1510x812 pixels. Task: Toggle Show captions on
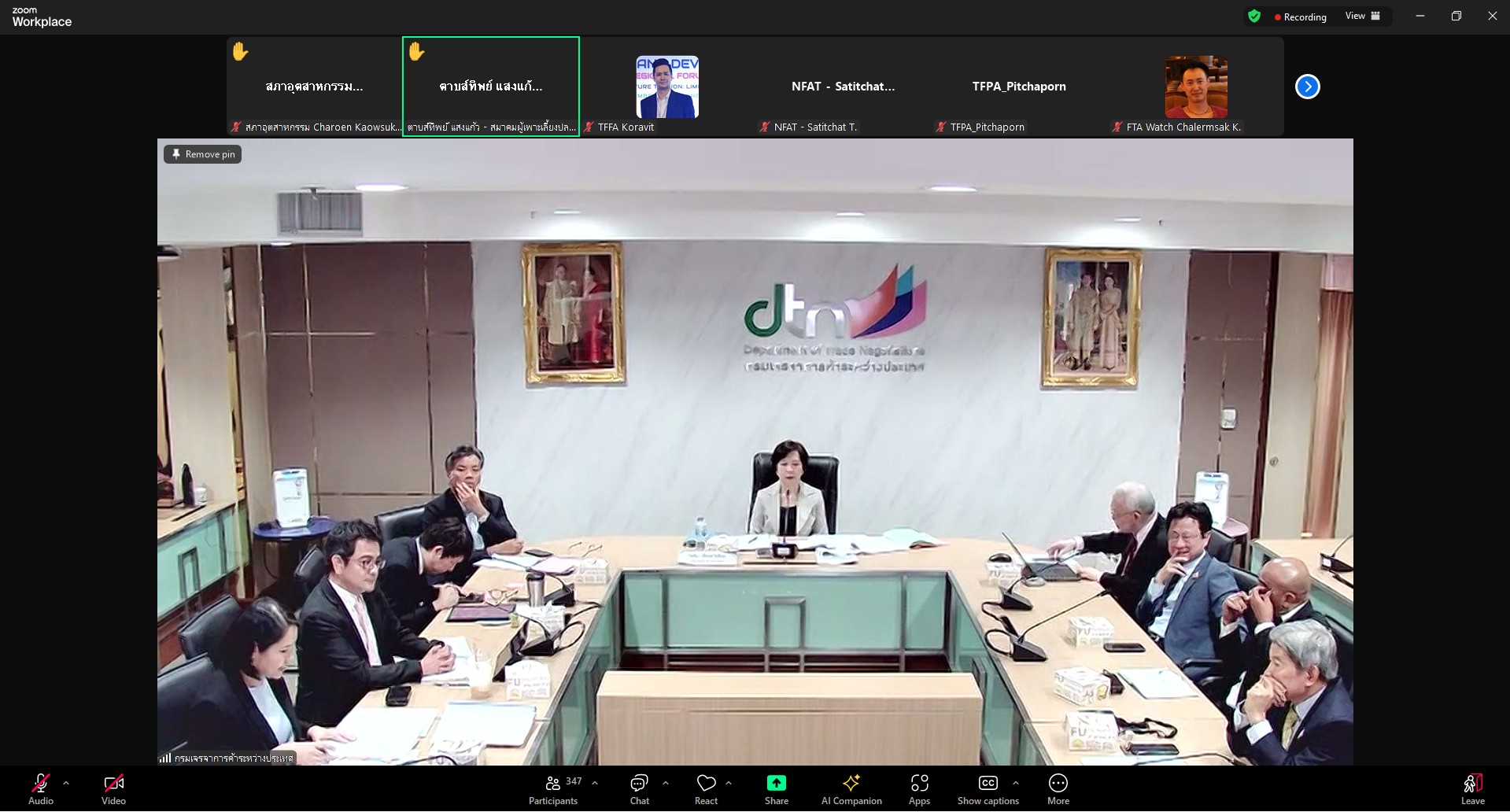(x=988, y=789)
